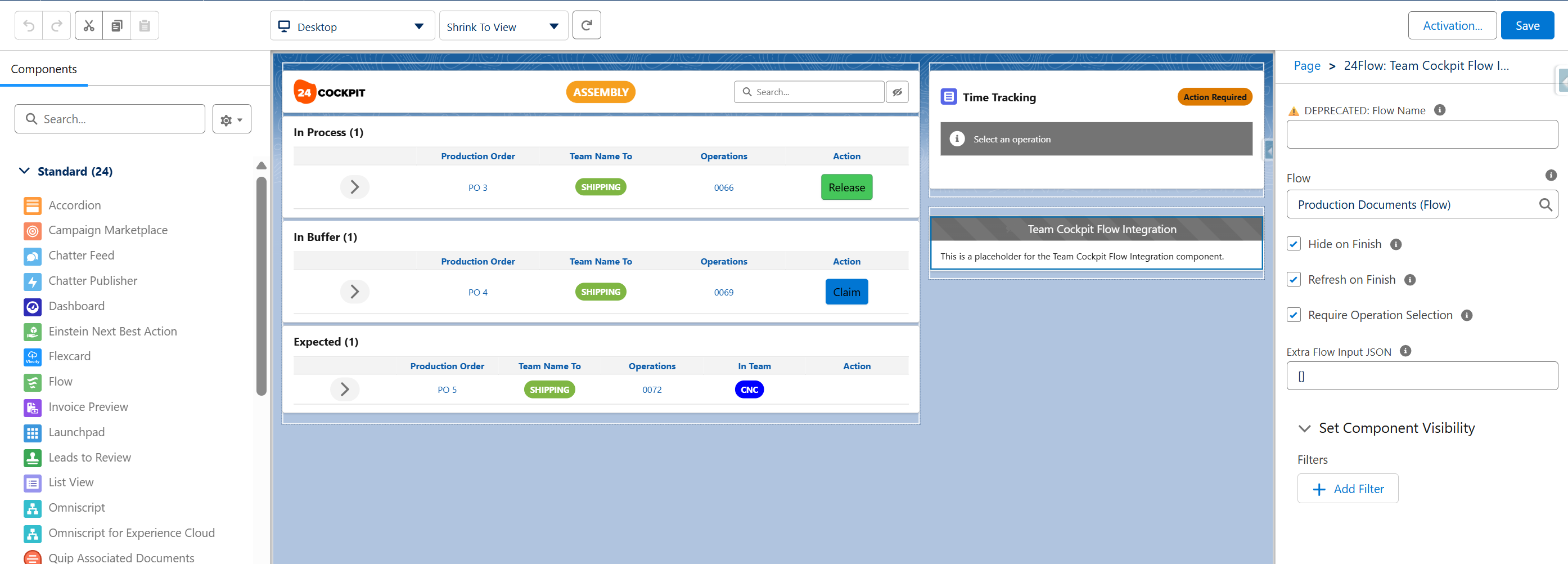
Task: Click the Paste clipboard icon
Action: tap(145, 25)
